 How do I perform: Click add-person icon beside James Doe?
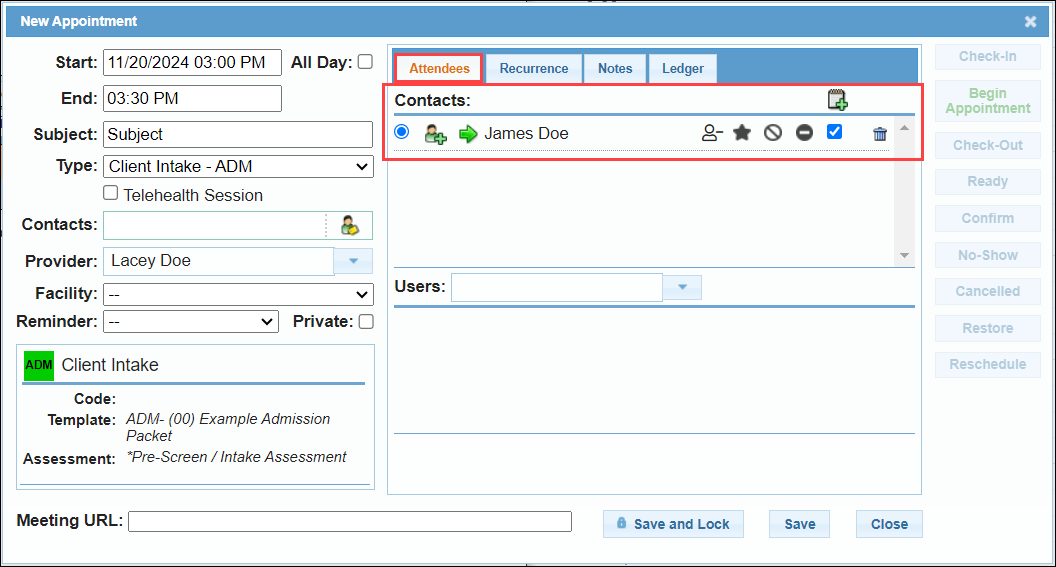(x=435, y=134)
